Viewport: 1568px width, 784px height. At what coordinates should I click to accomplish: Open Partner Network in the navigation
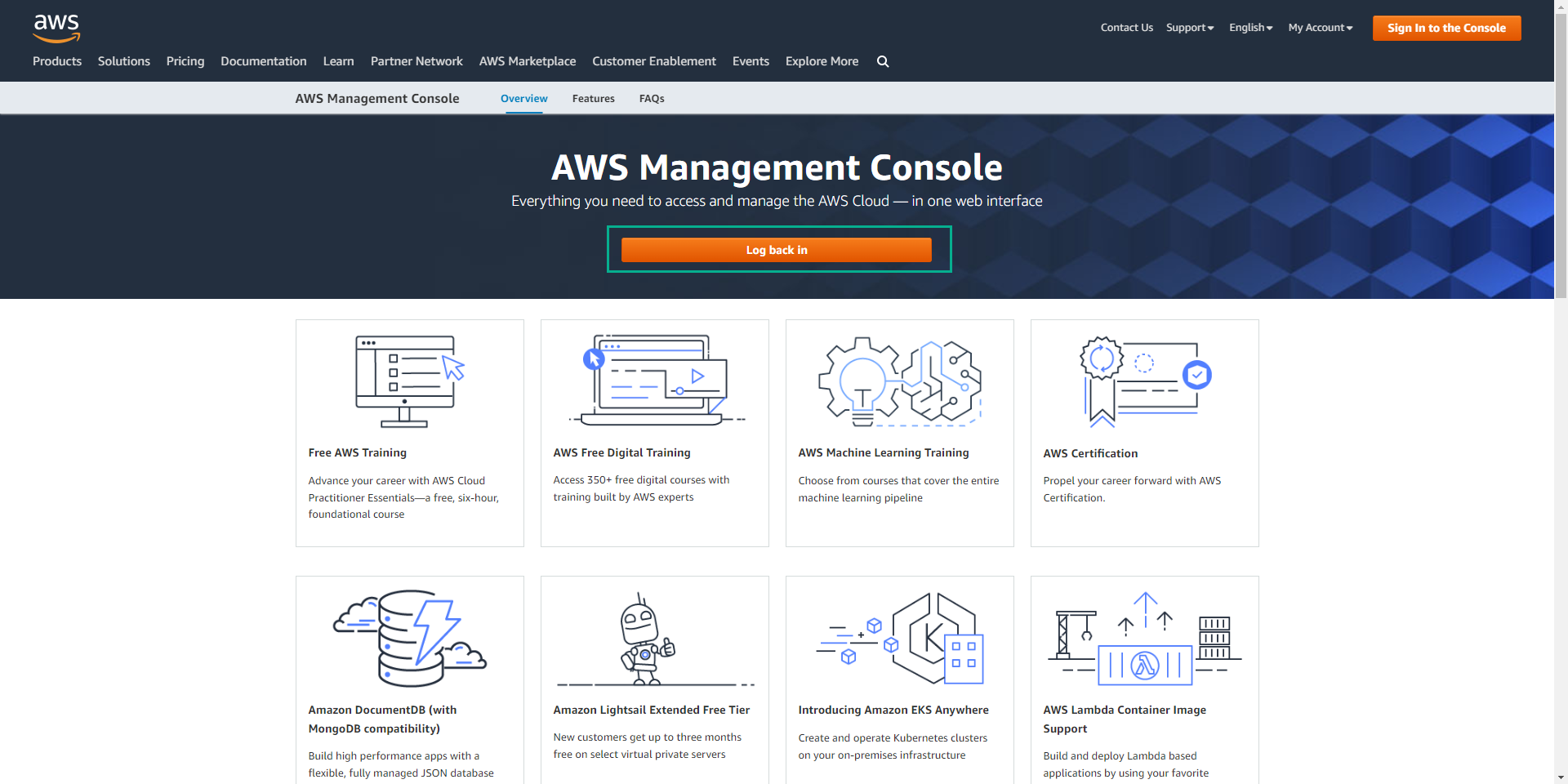tap(416, 61)
